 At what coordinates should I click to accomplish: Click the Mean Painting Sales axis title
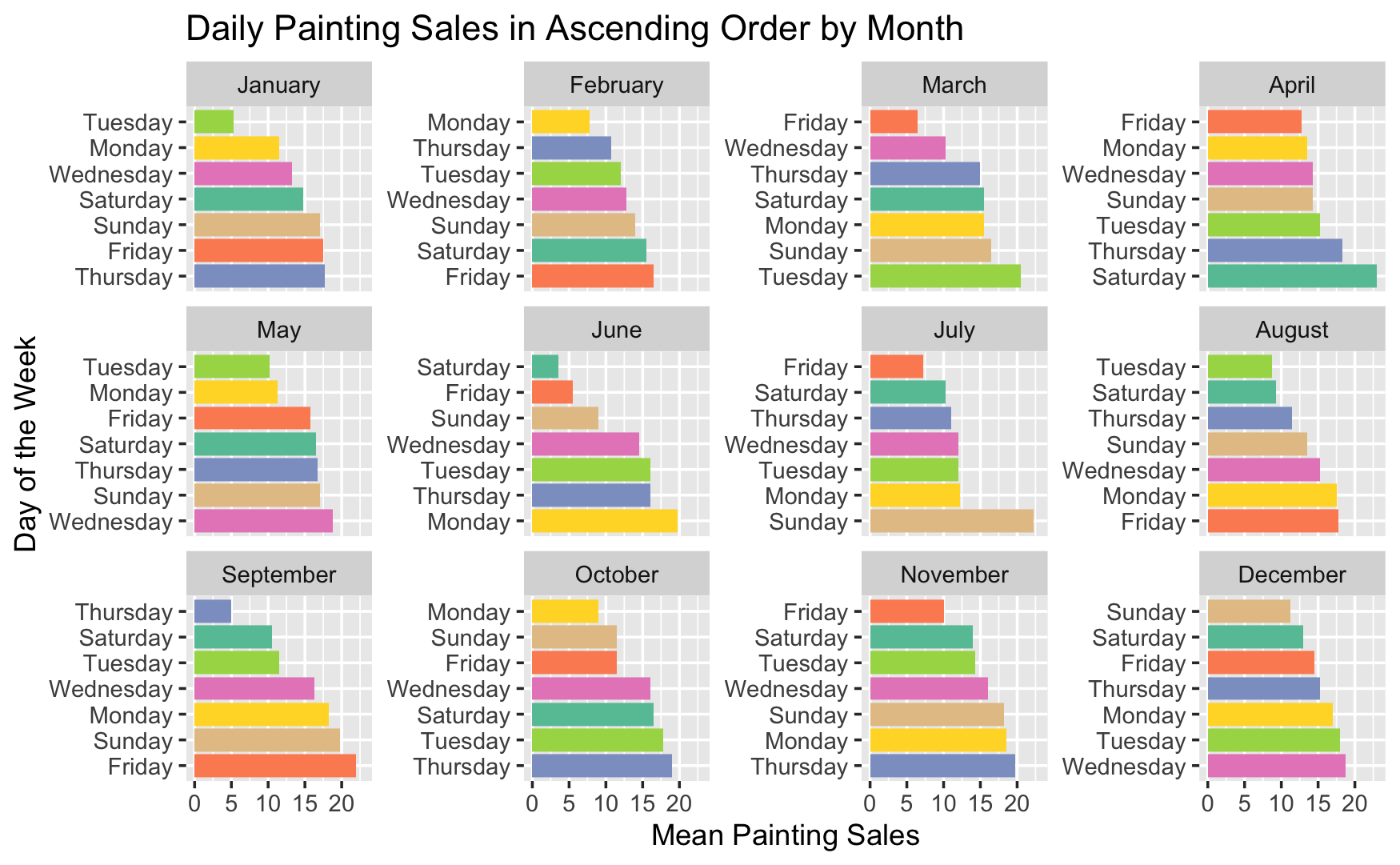pyautogui.click(x=785, y=835)
